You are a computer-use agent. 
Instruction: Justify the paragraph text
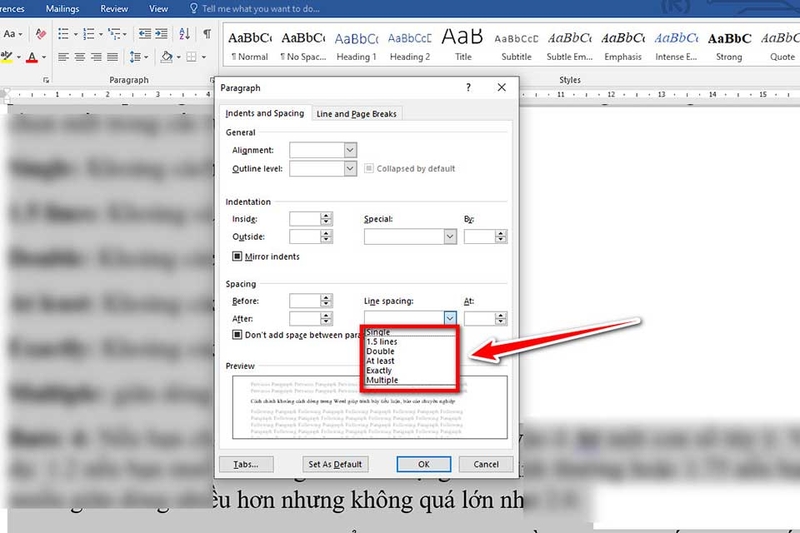click(x=113, y=57)
